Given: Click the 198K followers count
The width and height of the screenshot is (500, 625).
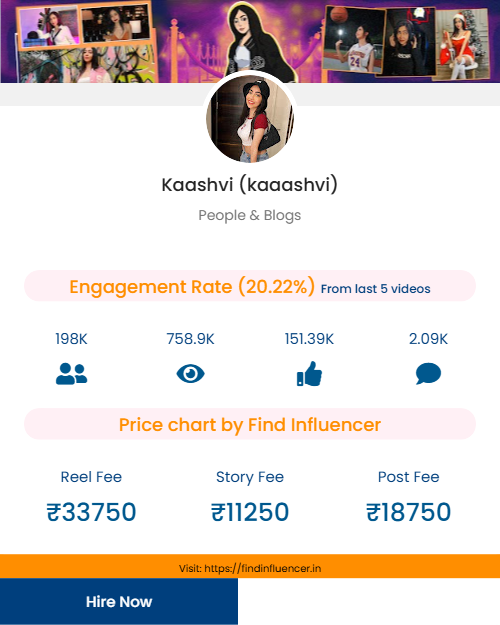Looking at the screenshot, I should click(71, 339).
